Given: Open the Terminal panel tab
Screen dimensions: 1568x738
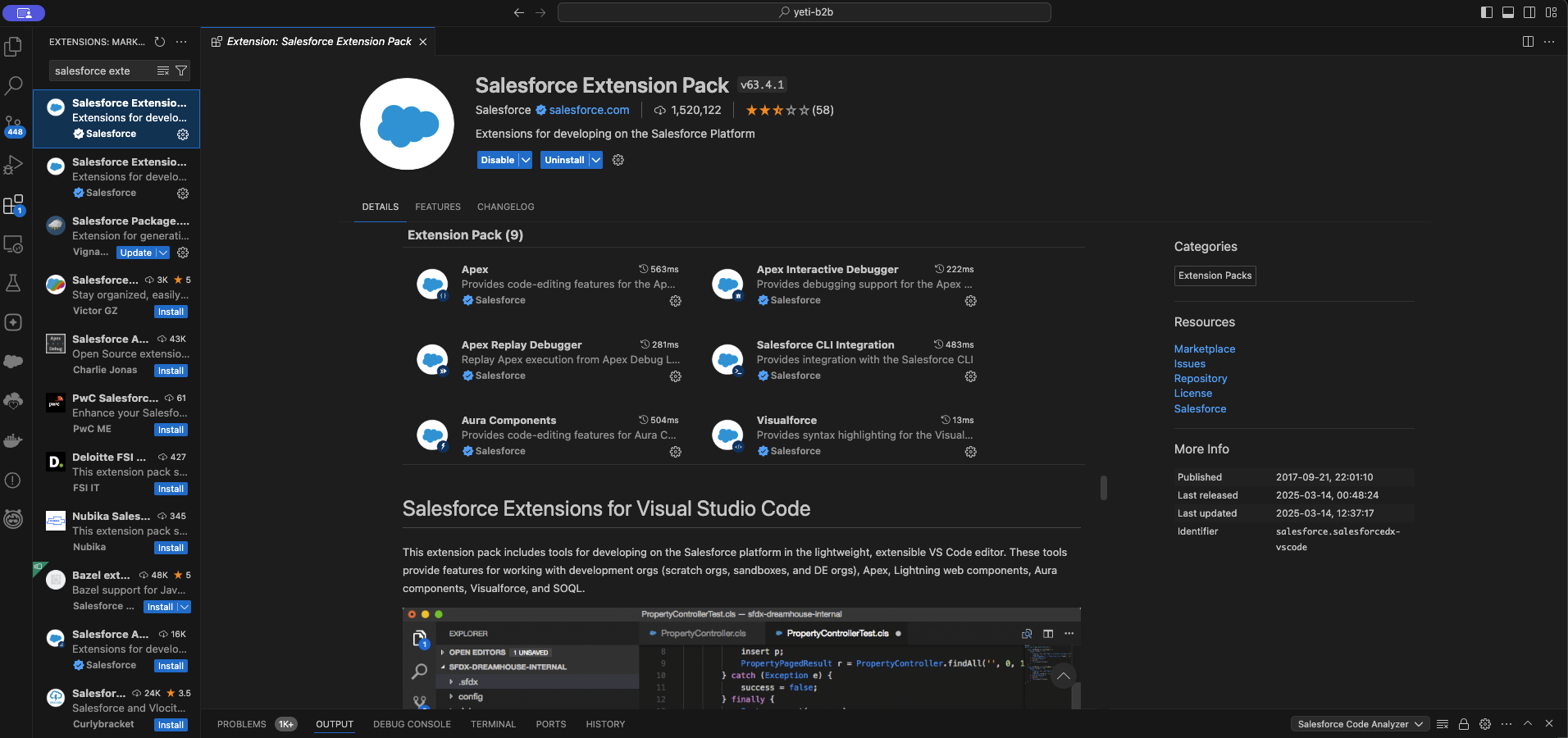Looking at the screenshot, I should click(x=494, y=724).
